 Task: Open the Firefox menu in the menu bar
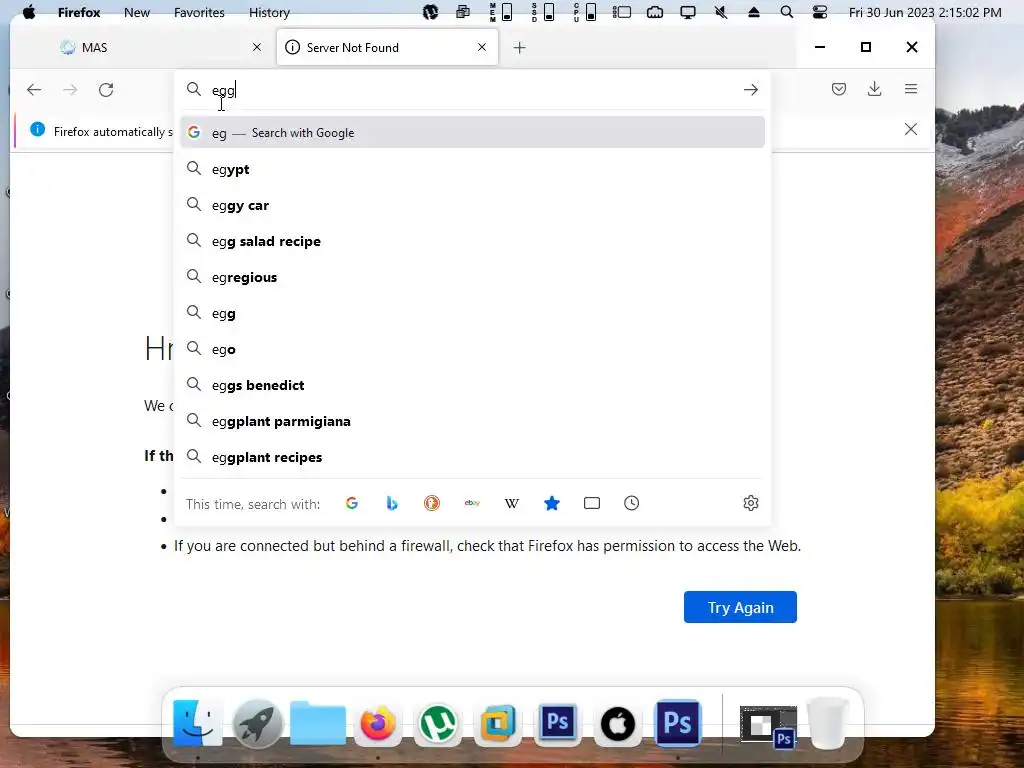[x=79, y=12]
